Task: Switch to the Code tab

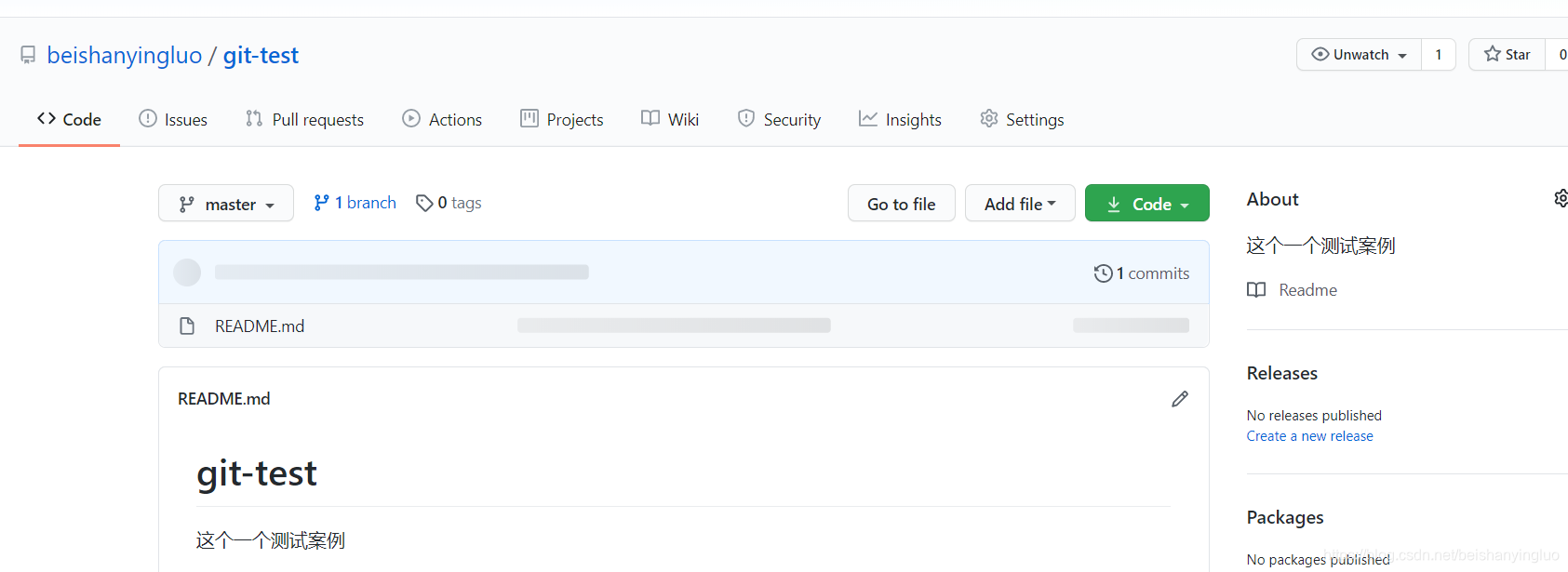Action: tap(69, 119)
